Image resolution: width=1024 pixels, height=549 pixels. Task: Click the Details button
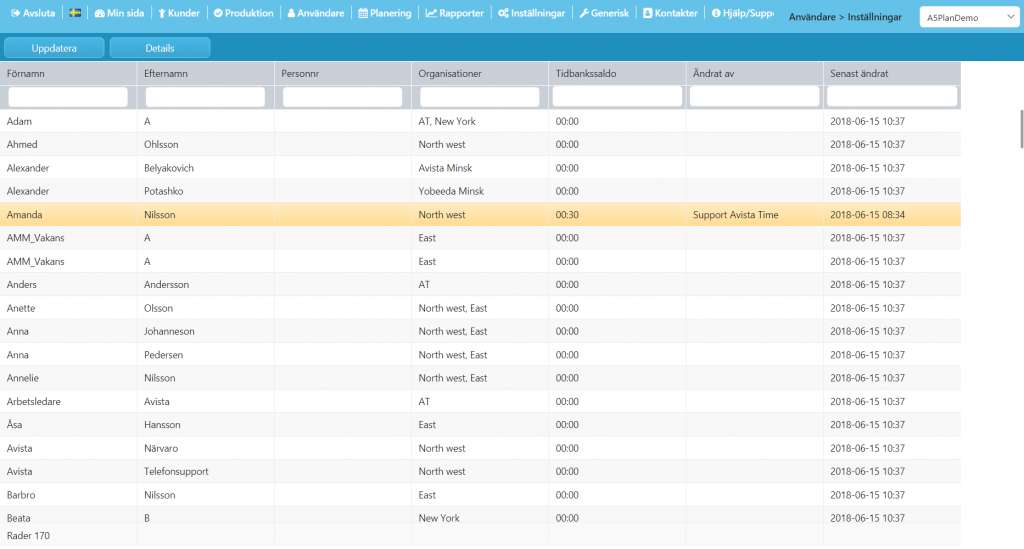(x=160, y=48)
